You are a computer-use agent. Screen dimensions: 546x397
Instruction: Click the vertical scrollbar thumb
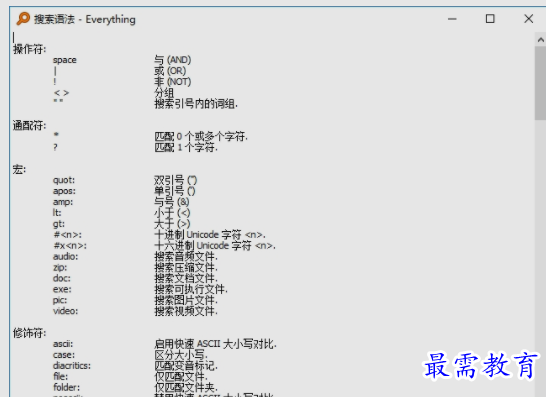click(x=540, y=84)
